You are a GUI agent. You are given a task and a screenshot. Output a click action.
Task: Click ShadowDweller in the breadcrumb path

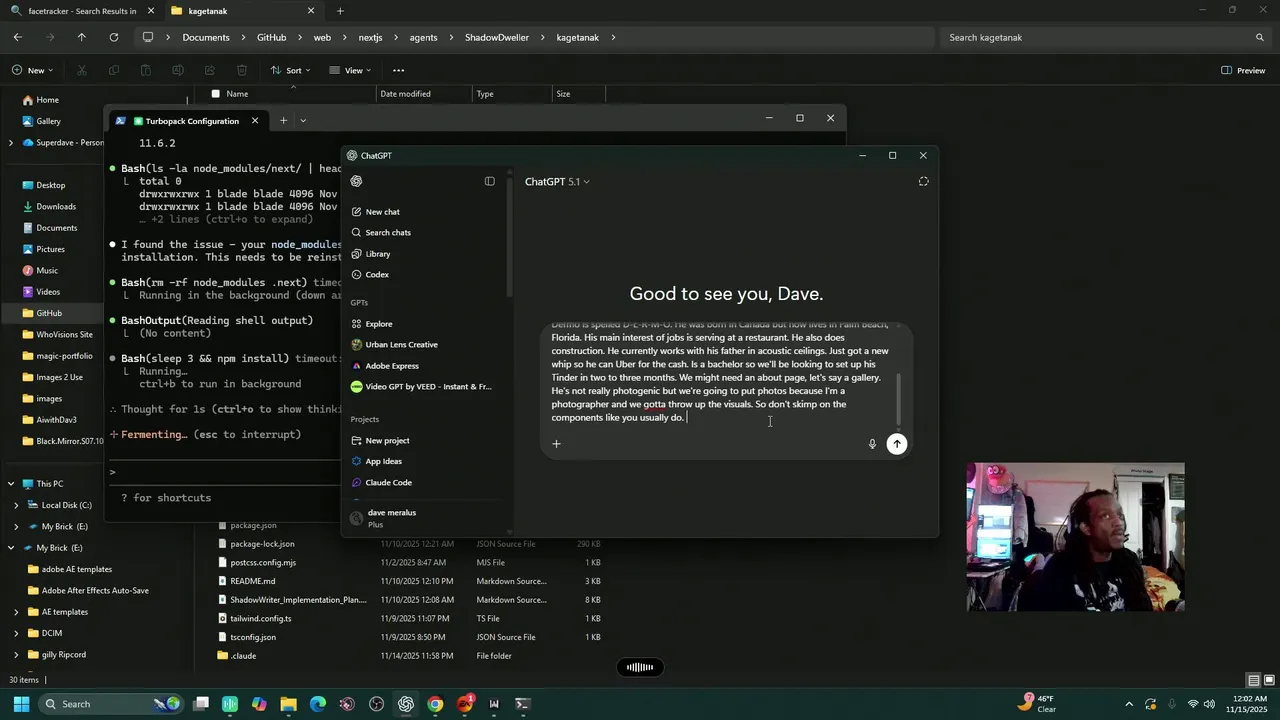[x=496, y=38]
